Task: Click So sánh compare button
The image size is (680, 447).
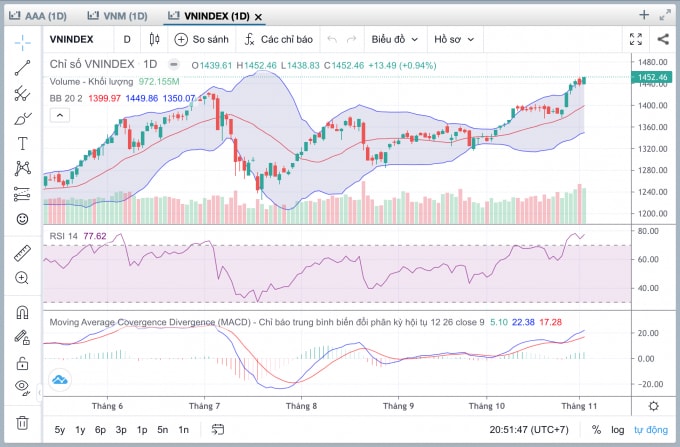Action: pos(201,39)
